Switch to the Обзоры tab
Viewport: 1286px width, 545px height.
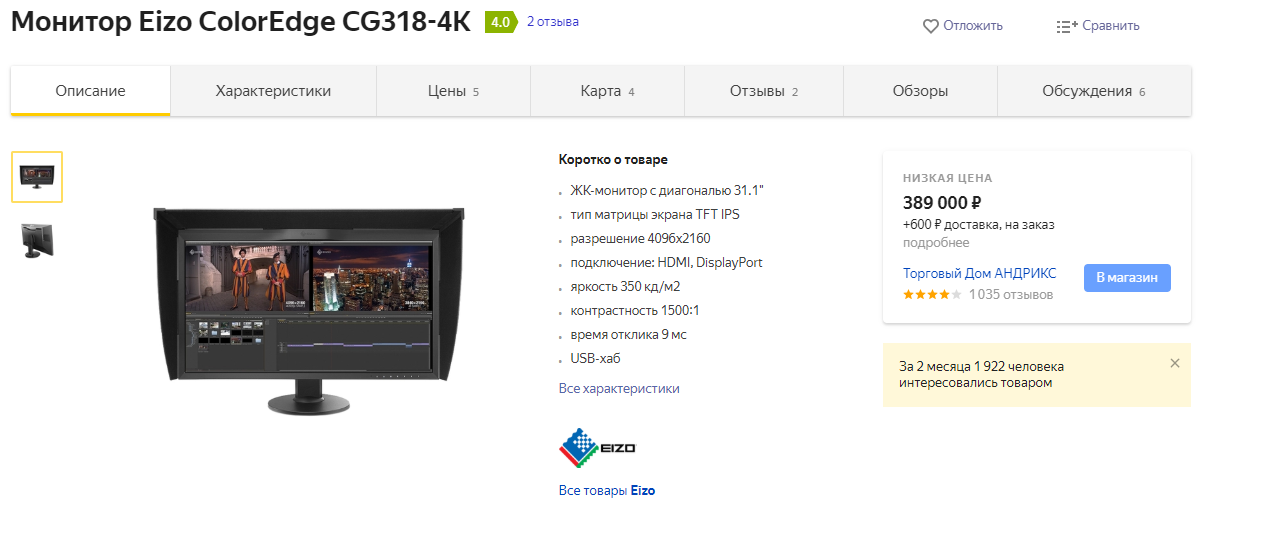[x=920, y=91]
